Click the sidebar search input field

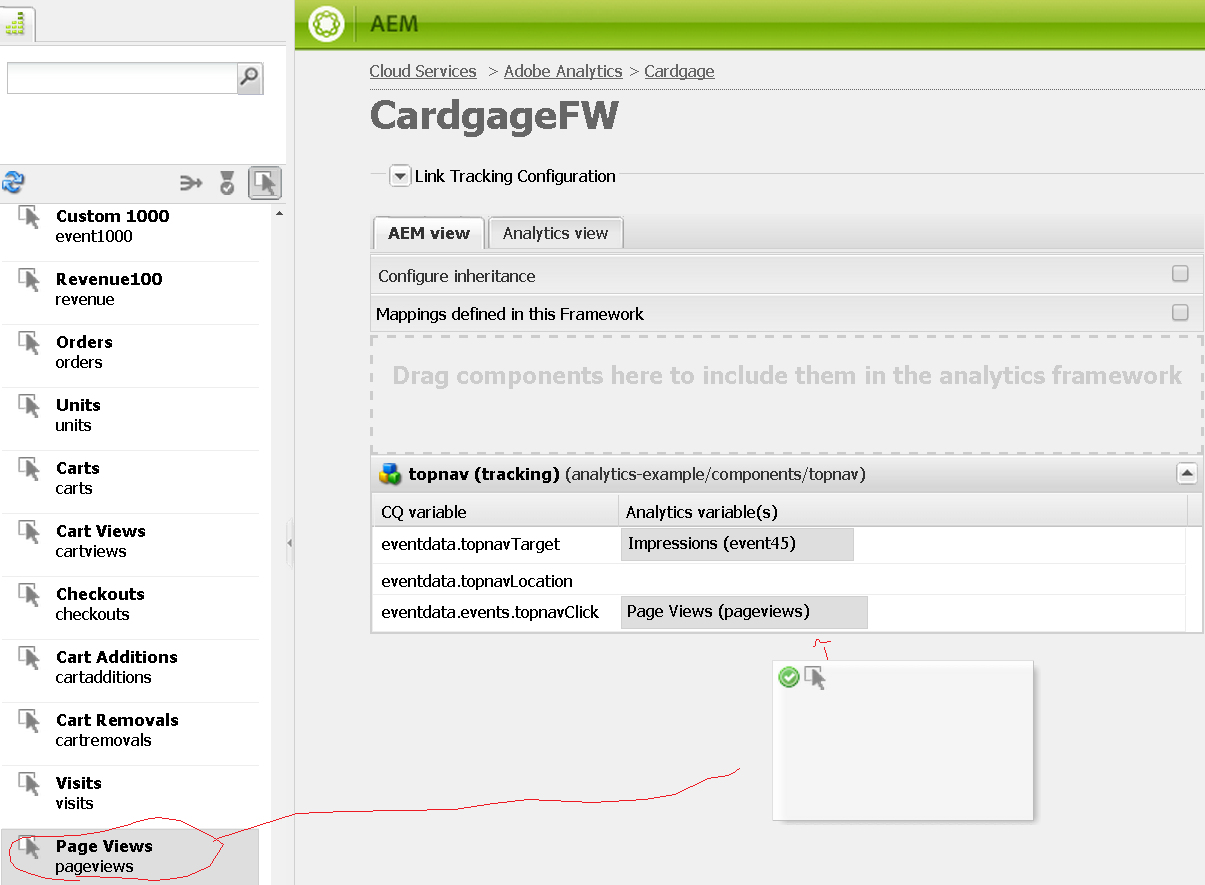pos(122,78)
